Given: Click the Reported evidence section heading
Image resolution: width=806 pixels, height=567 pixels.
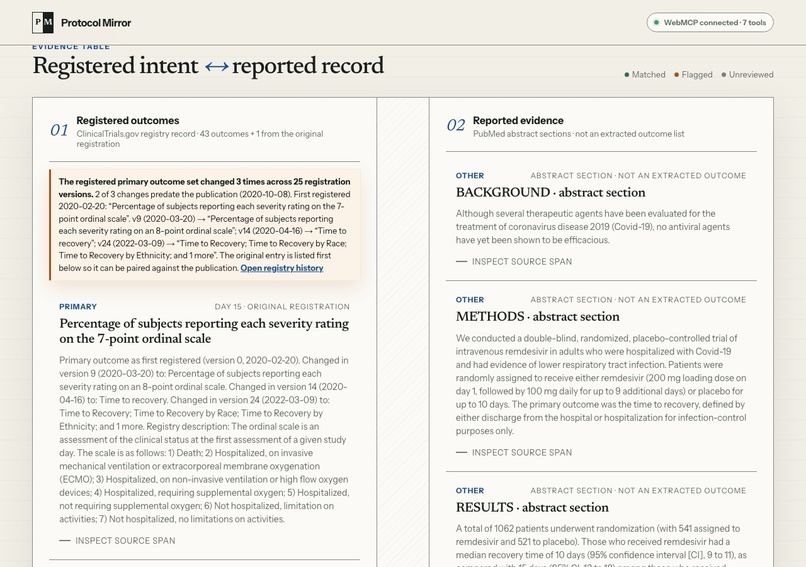Looking at the screenshot, I should [x=518, y=120].
